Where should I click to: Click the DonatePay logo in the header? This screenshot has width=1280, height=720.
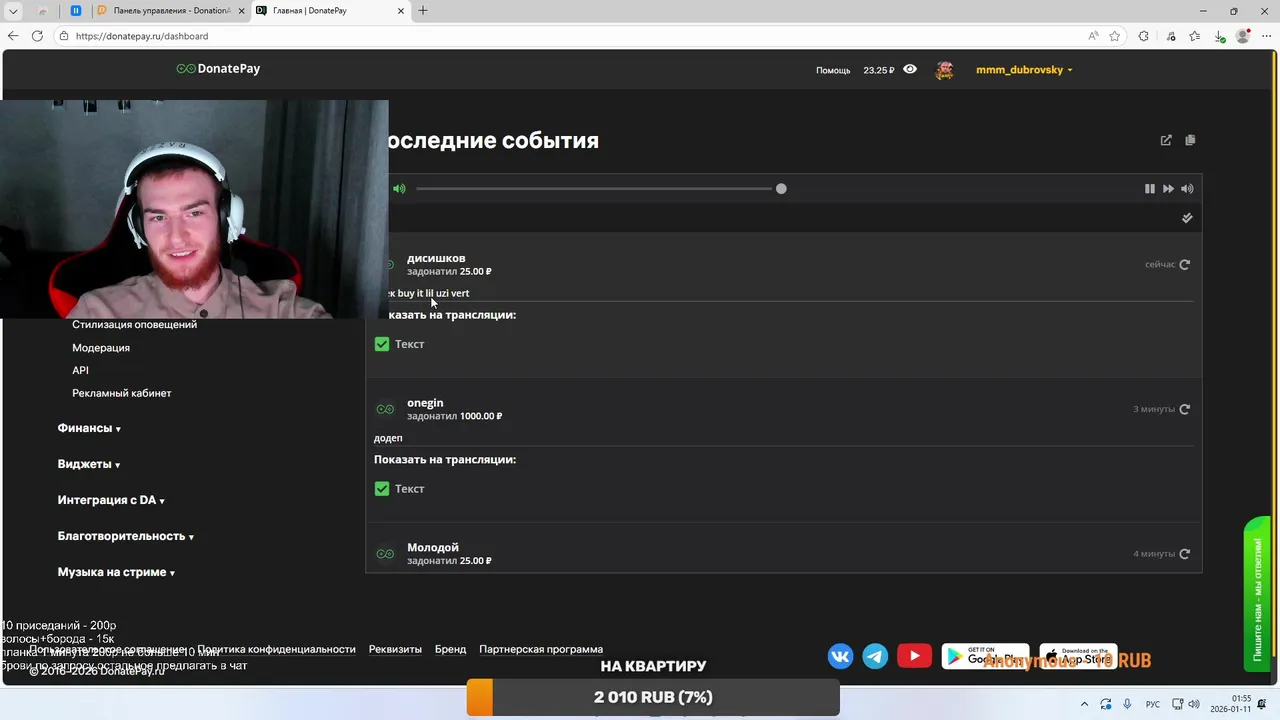[x=218, y=69]
